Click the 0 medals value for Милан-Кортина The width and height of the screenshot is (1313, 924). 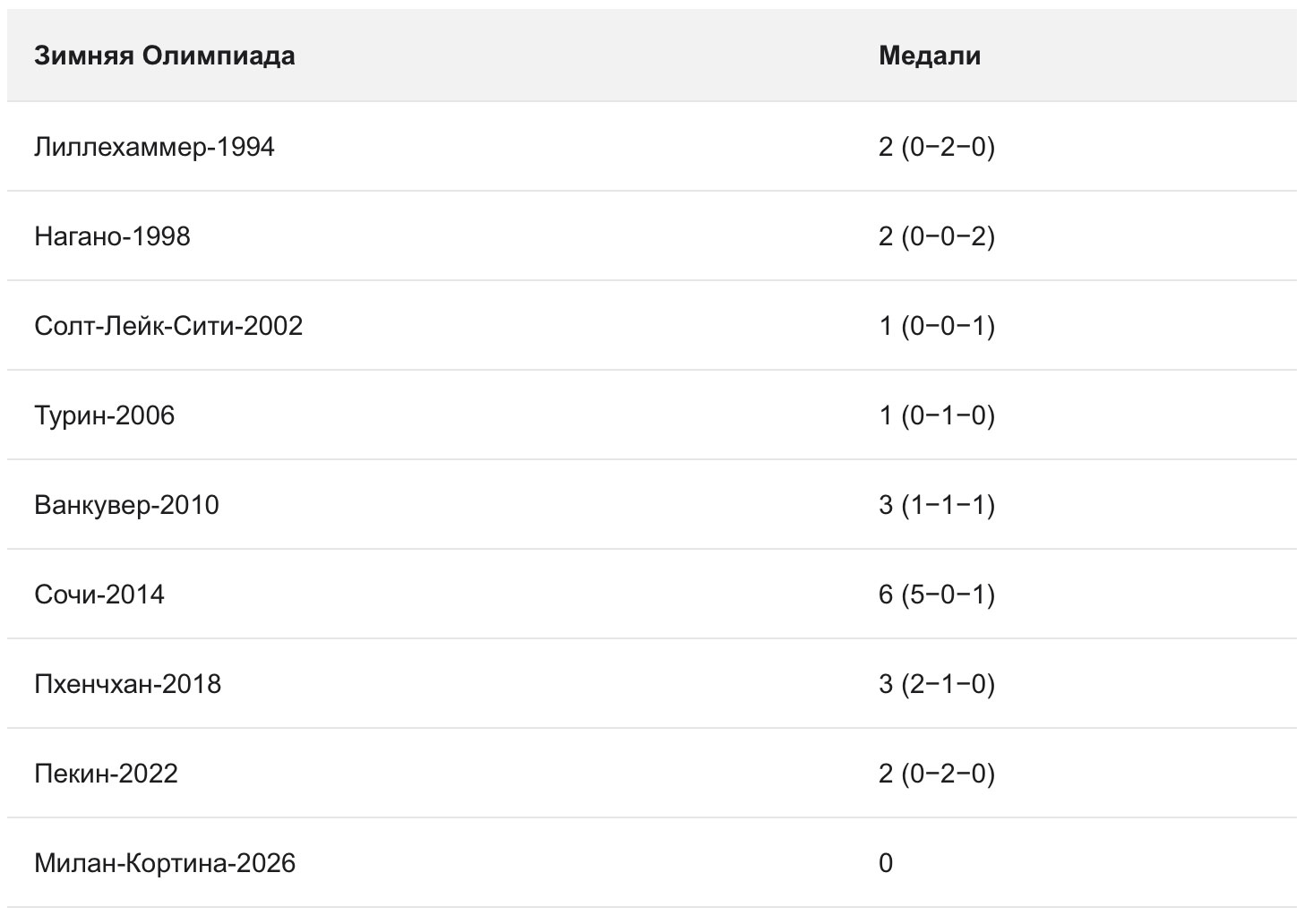pyautogui.click(x=886, y=862)
